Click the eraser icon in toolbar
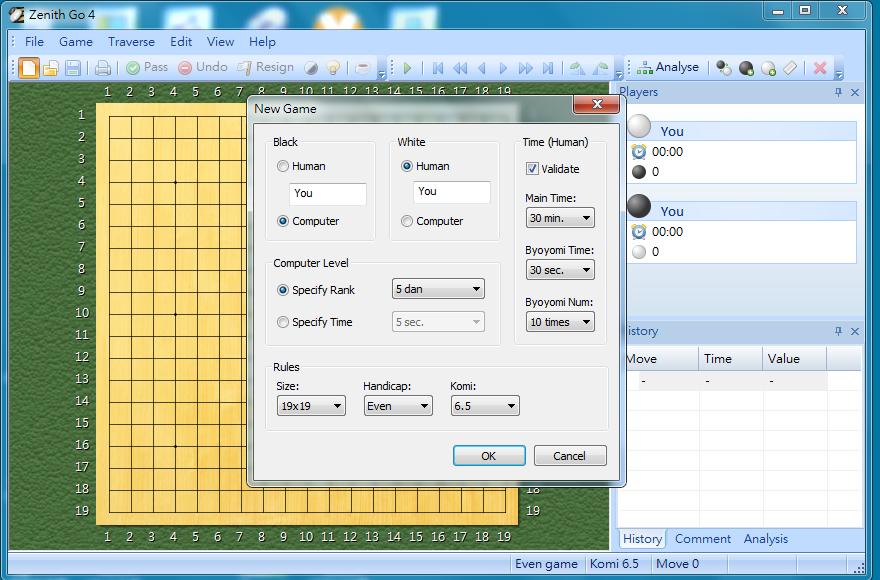 [790, 68]
